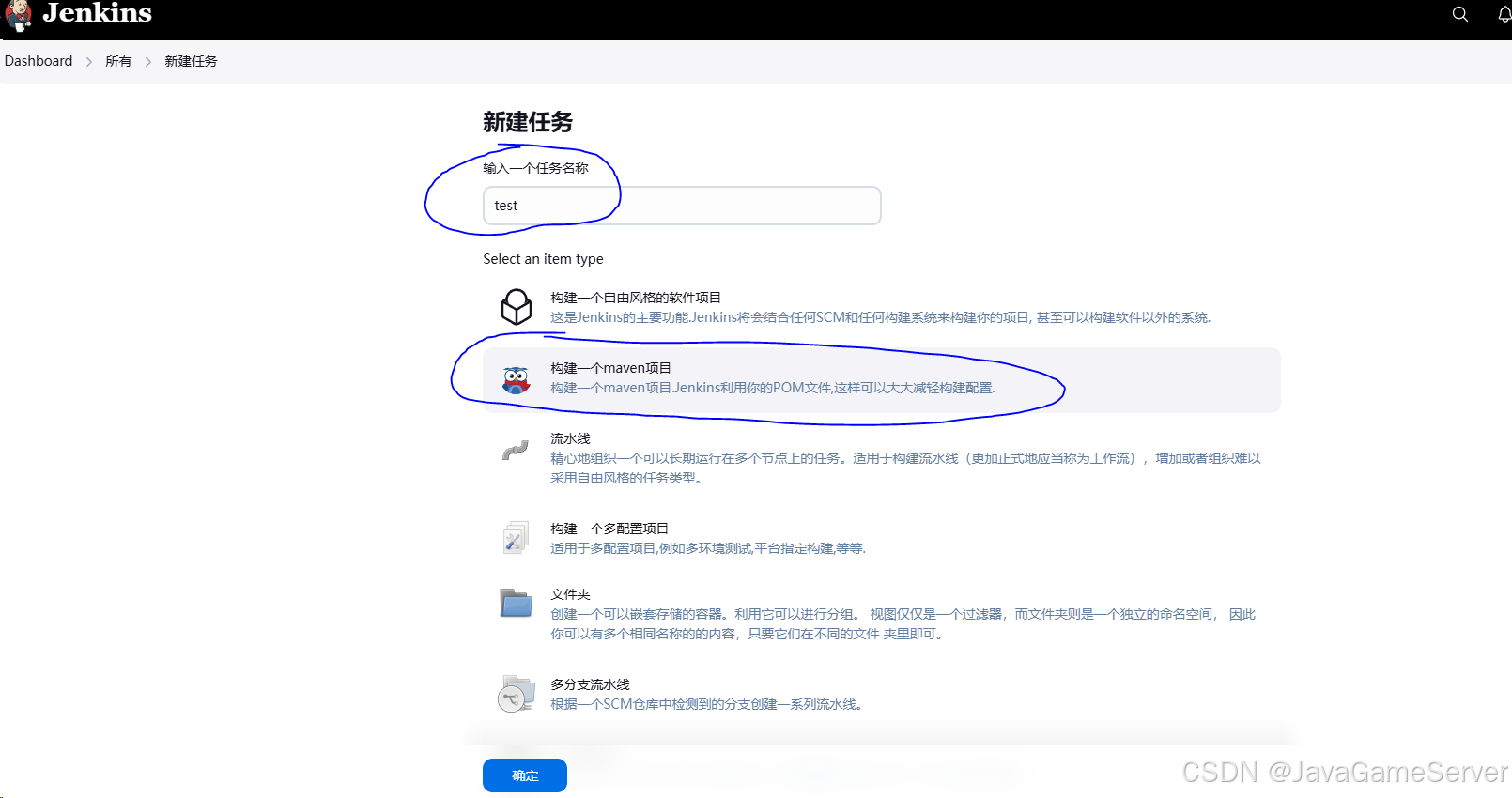The image size is (1512, 798).
Task: Click the 输入一个任务名称 label
Action: coord(535,168)
